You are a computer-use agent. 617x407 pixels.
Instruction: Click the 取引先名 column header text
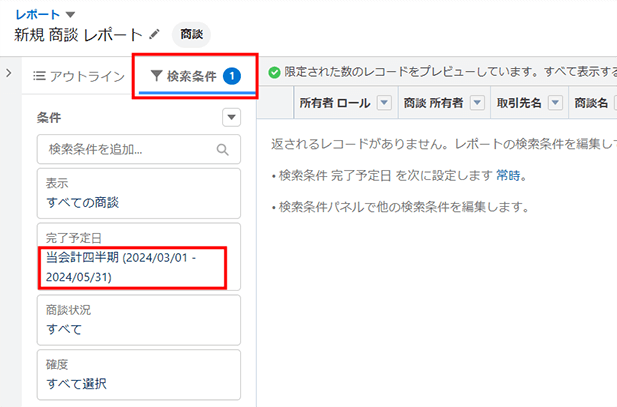click(x=519, y=103)
